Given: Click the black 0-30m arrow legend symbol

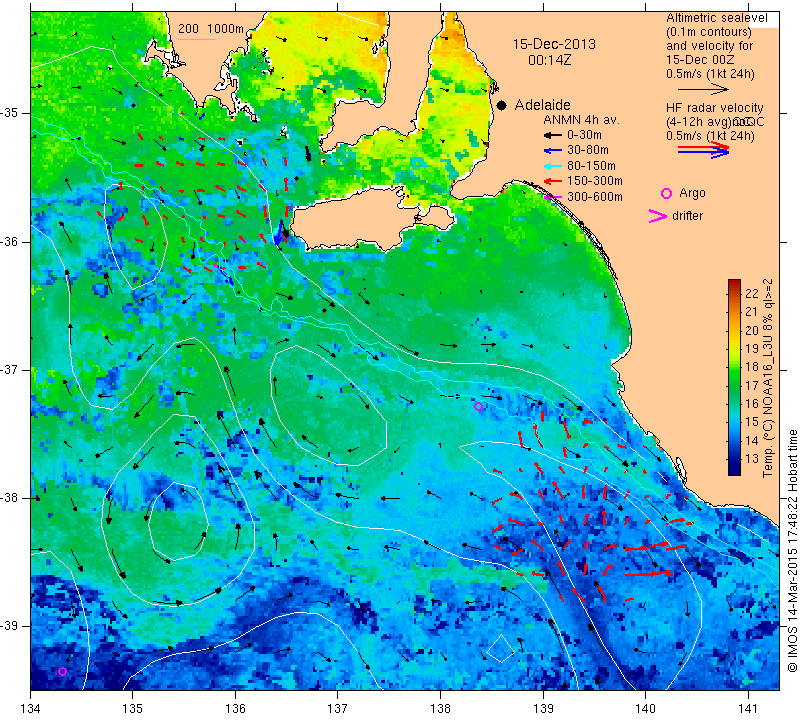Looking at the screenshot, I should pos(552,135).
